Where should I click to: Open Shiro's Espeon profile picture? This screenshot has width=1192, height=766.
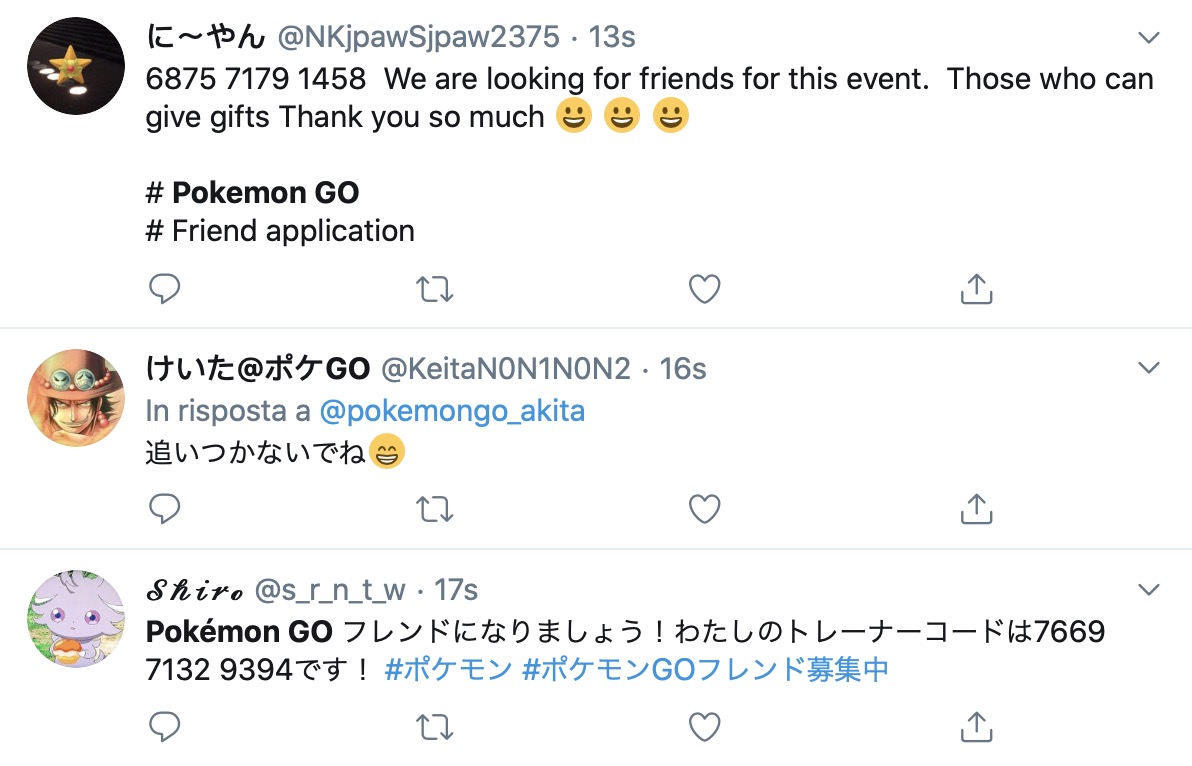pyautogui.click(x=76, y=619)
